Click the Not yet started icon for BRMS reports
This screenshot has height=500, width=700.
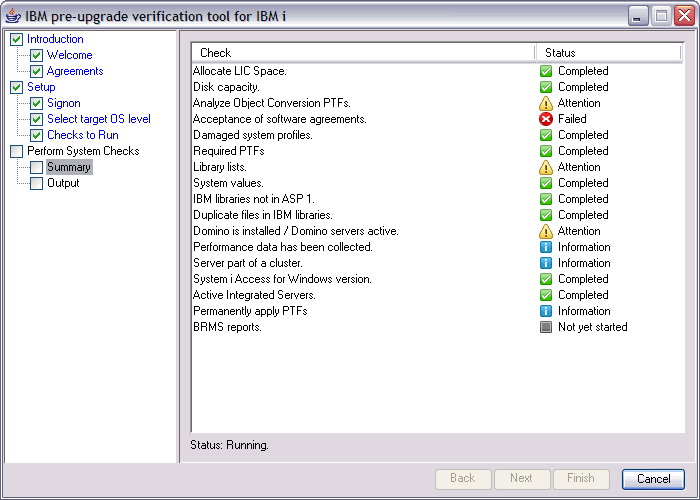(x=546, y=327)
